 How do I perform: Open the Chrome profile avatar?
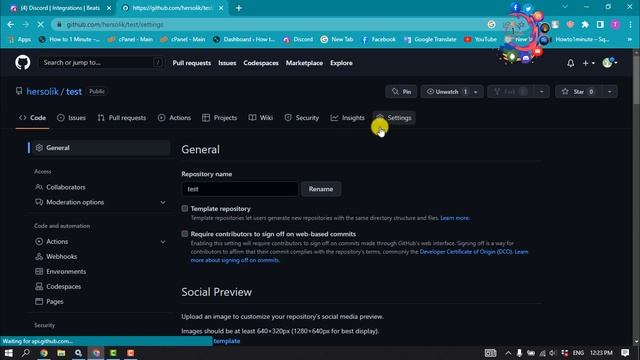click(615, 24)
